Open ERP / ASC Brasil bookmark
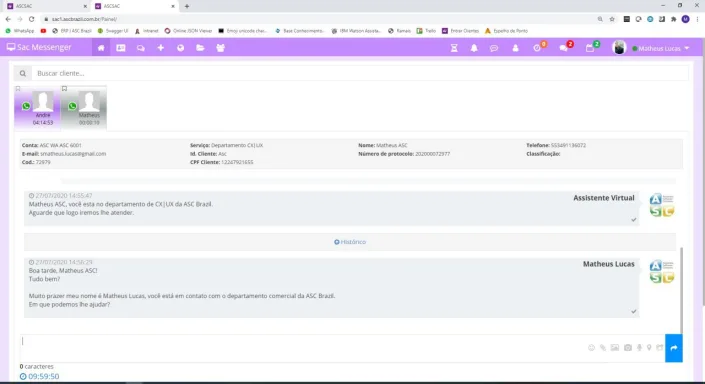Image resolution: width=705 pixels, height=384 pixels. click(x=72, y=31)
